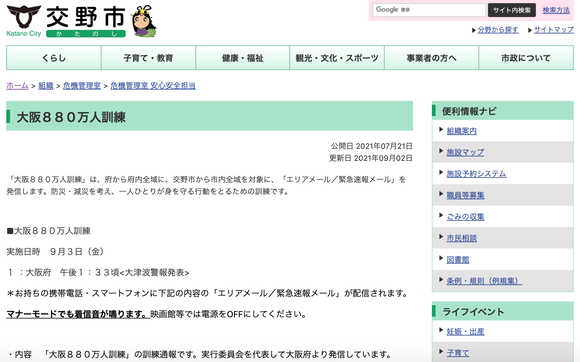Click the triangle bullet beside 職員等募集
This screenshot has width=580, height=362.
(441, 194)
